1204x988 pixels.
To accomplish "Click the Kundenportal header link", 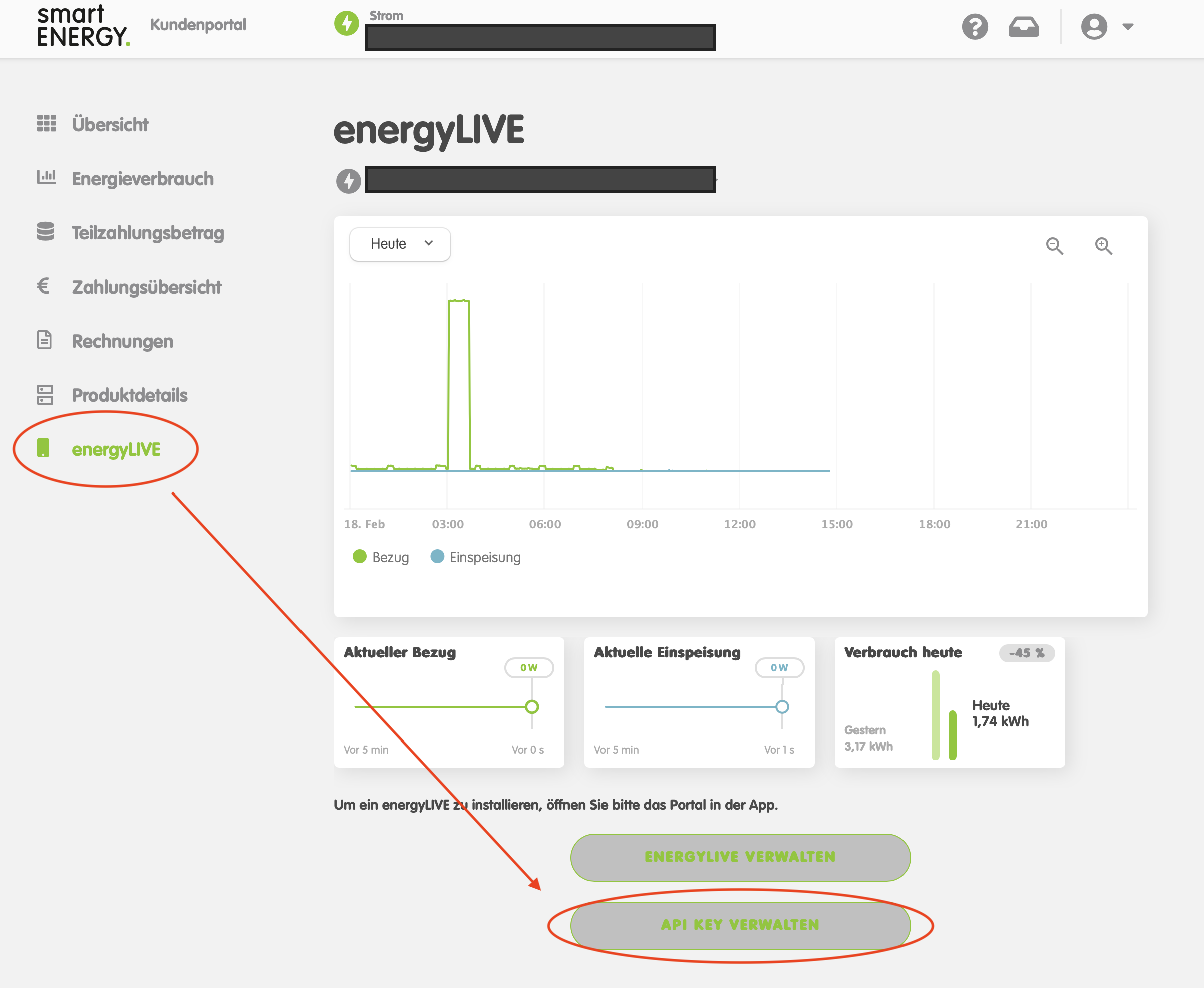I will pos(198,24).
